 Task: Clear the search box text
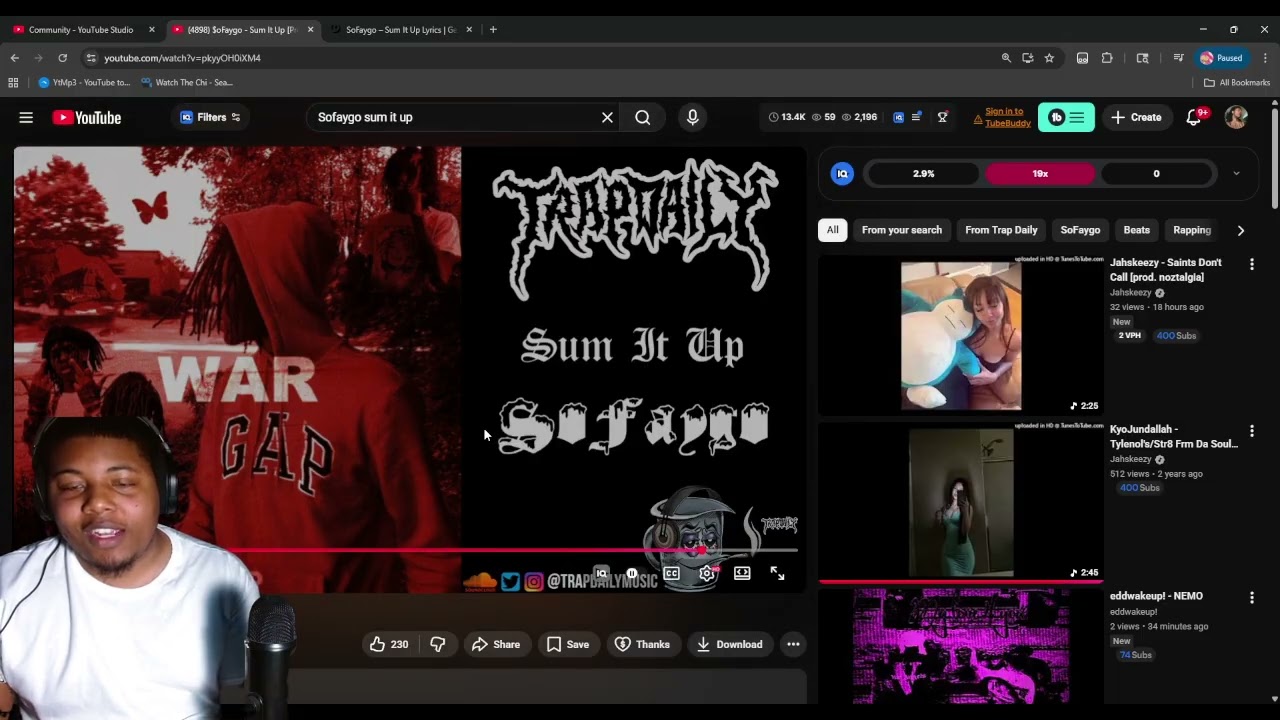click(607, 117)
